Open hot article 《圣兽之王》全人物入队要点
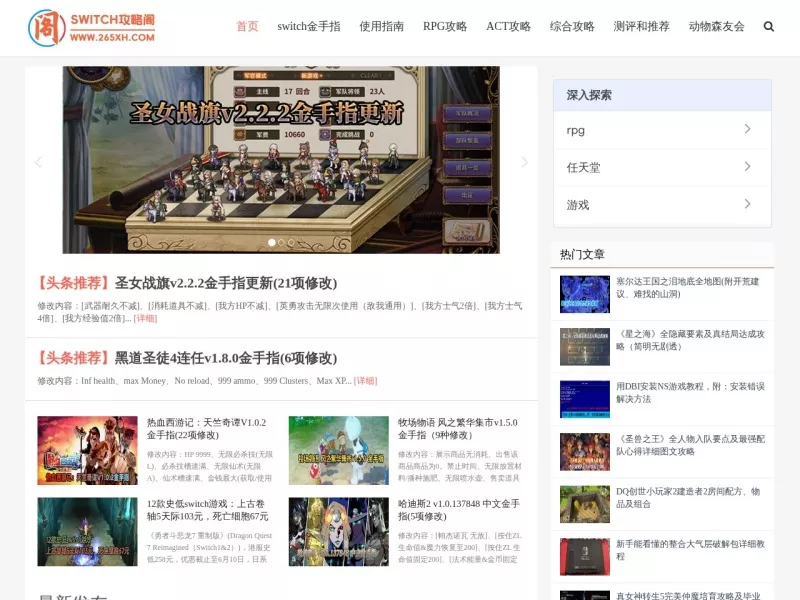Viewport: 800px width, 600px height. point(690,445)
